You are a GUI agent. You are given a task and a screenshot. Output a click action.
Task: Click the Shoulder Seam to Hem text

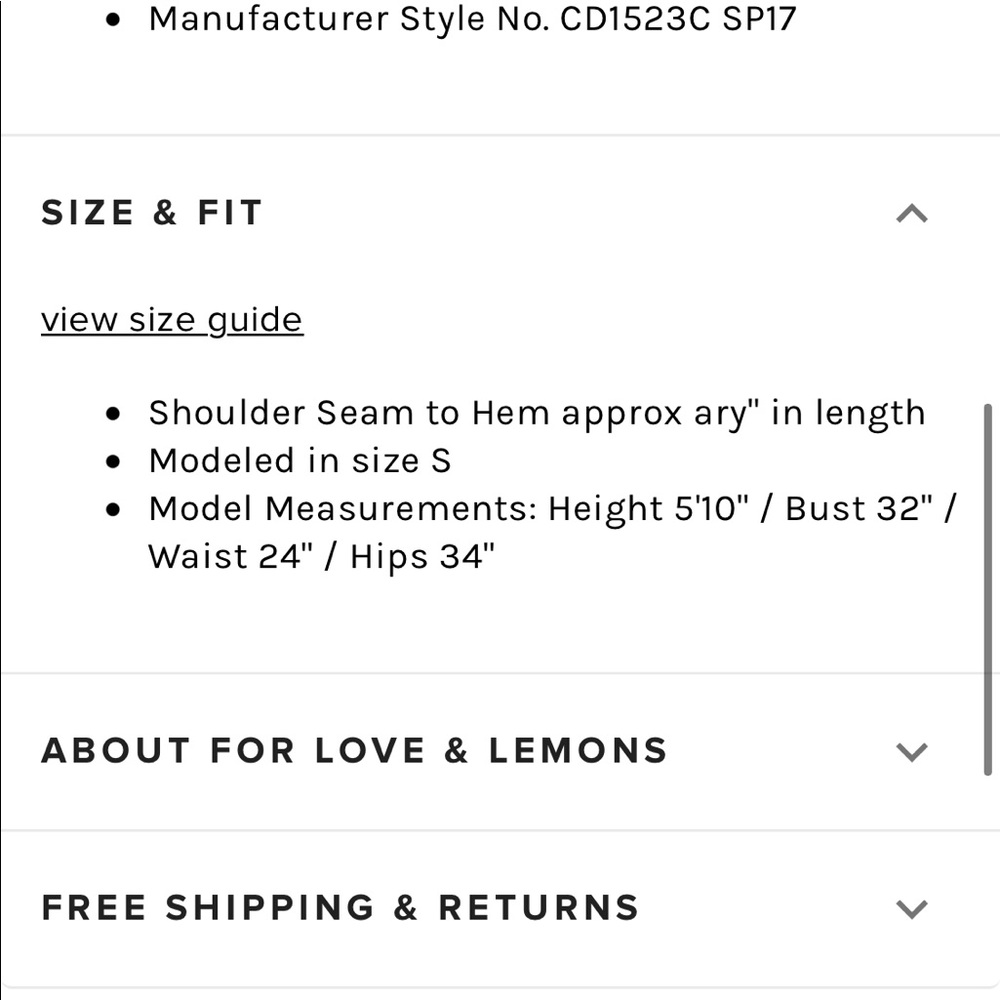click(x=537, y=412)
